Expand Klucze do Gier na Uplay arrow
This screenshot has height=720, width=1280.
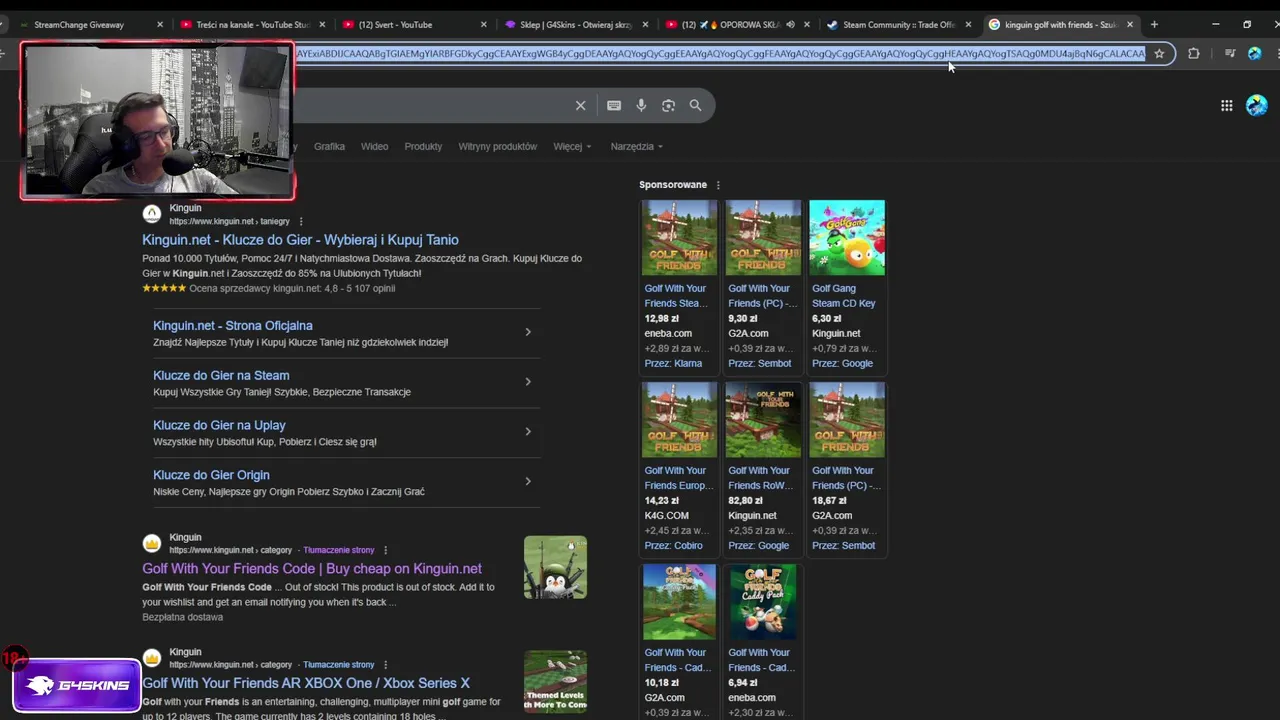pyautogui.click(x=528, y=432)
